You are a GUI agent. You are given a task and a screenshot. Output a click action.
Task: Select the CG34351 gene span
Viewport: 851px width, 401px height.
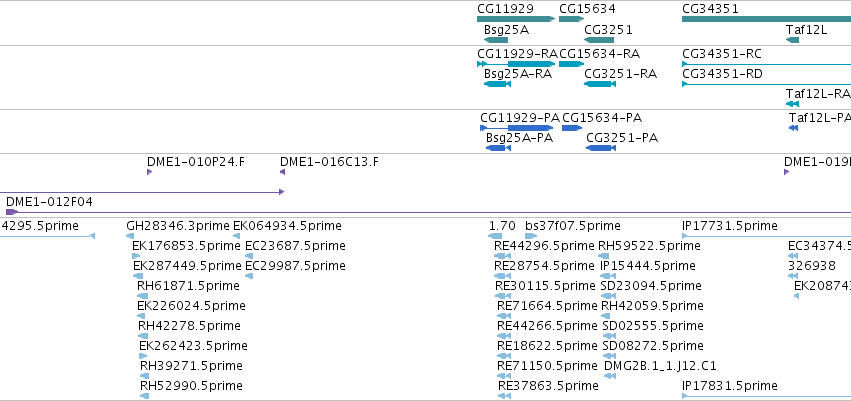[766, 19]
